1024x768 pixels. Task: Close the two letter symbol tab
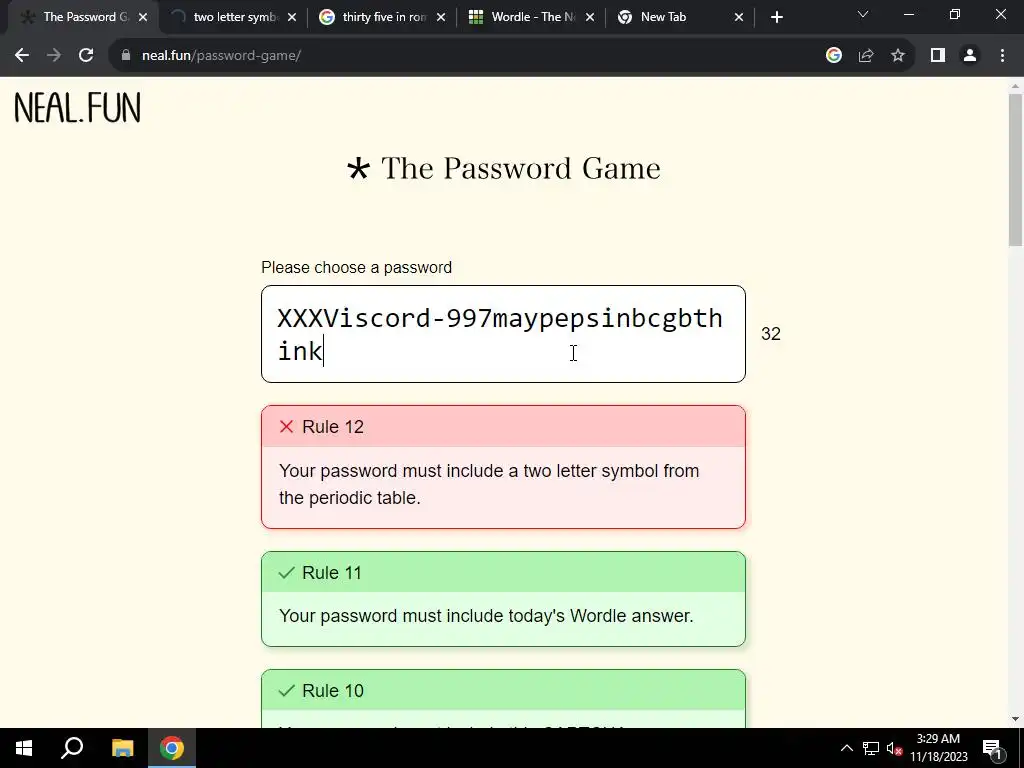pyautogui.click(x=292, y=17)
